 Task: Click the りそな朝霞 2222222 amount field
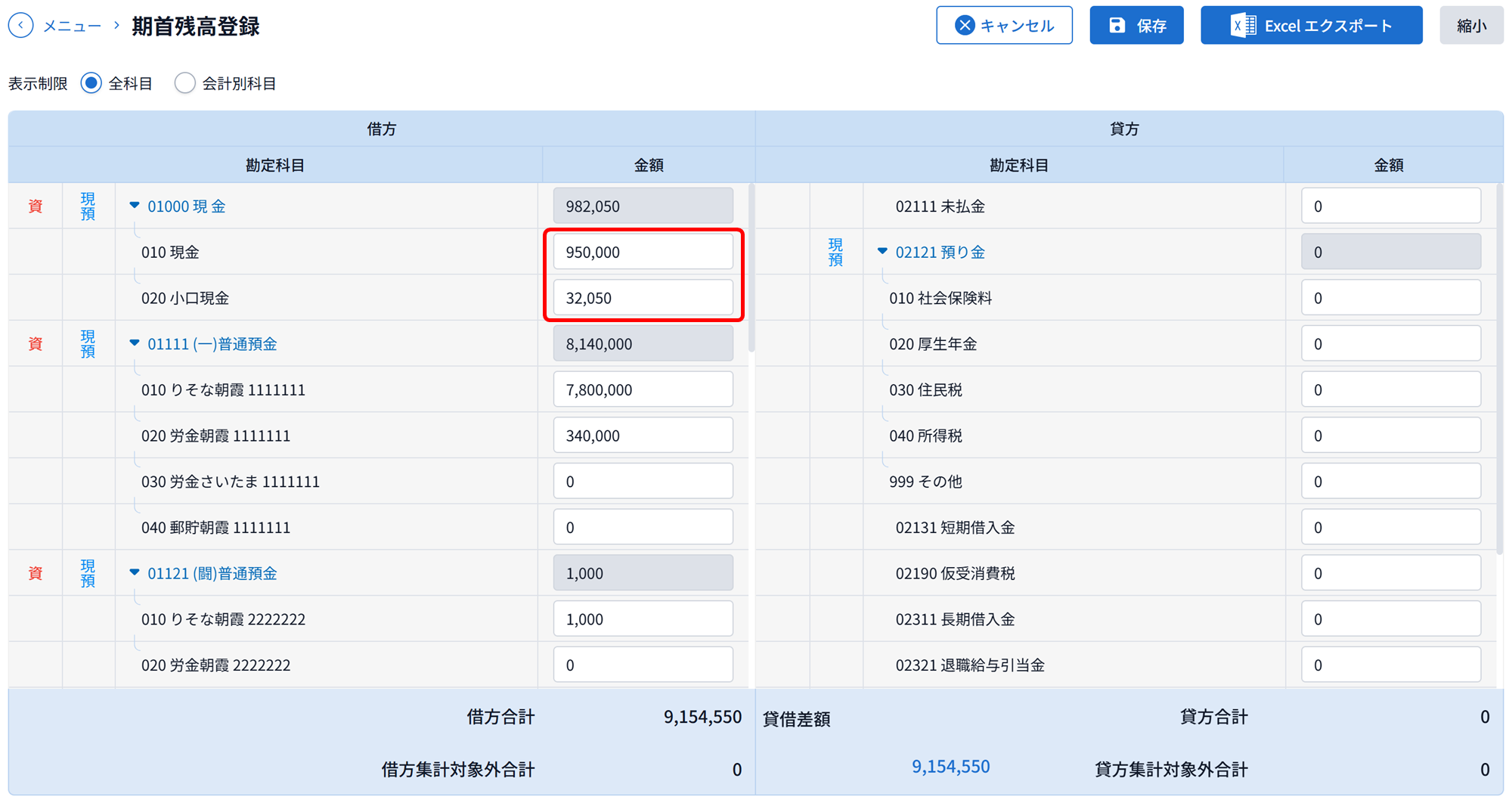(643, 619)
